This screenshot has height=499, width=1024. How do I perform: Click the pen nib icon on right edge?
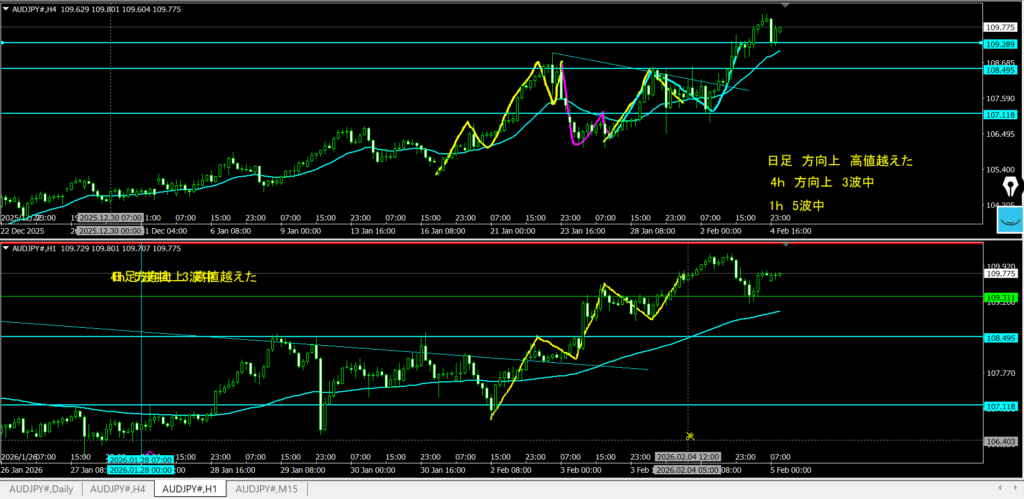point(1010,187)
